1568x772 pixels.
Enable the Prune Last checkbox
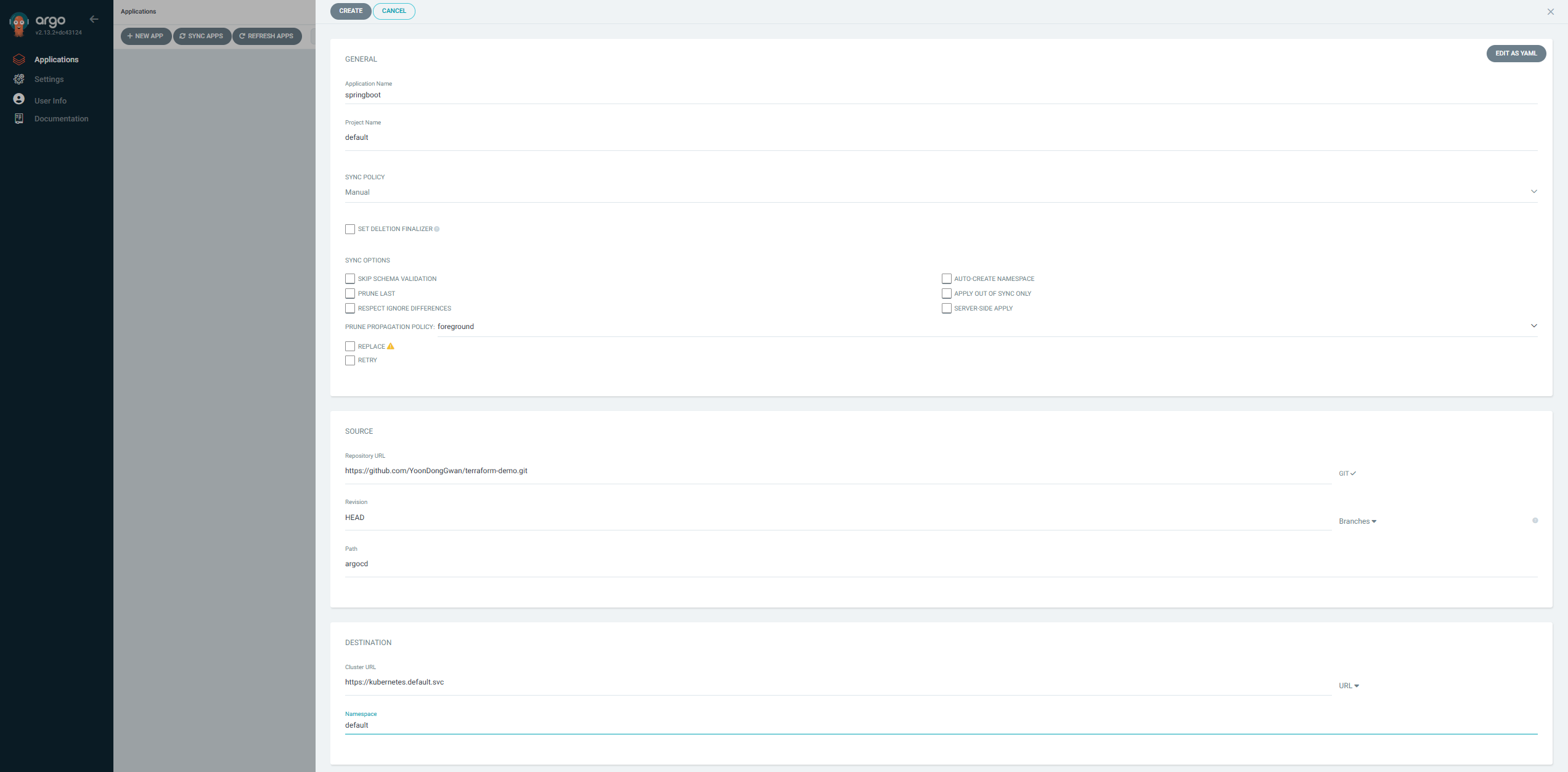pos(350,293)
